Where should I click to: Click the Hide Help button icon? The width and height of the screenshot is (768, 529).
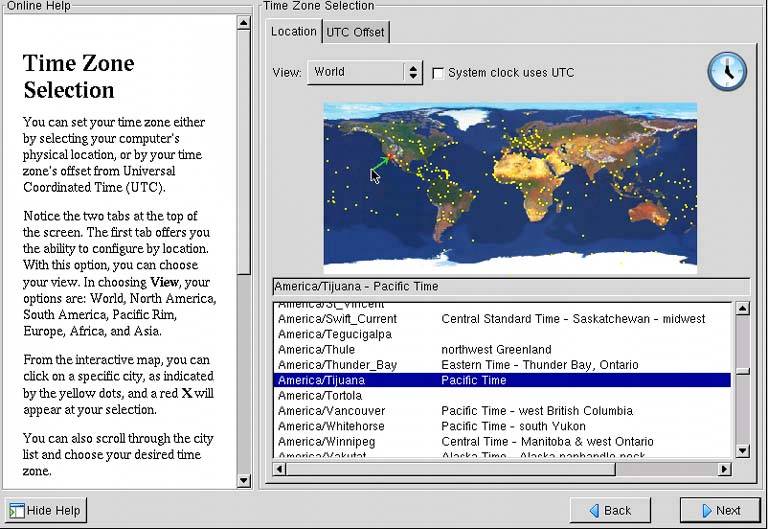[16, 510]
